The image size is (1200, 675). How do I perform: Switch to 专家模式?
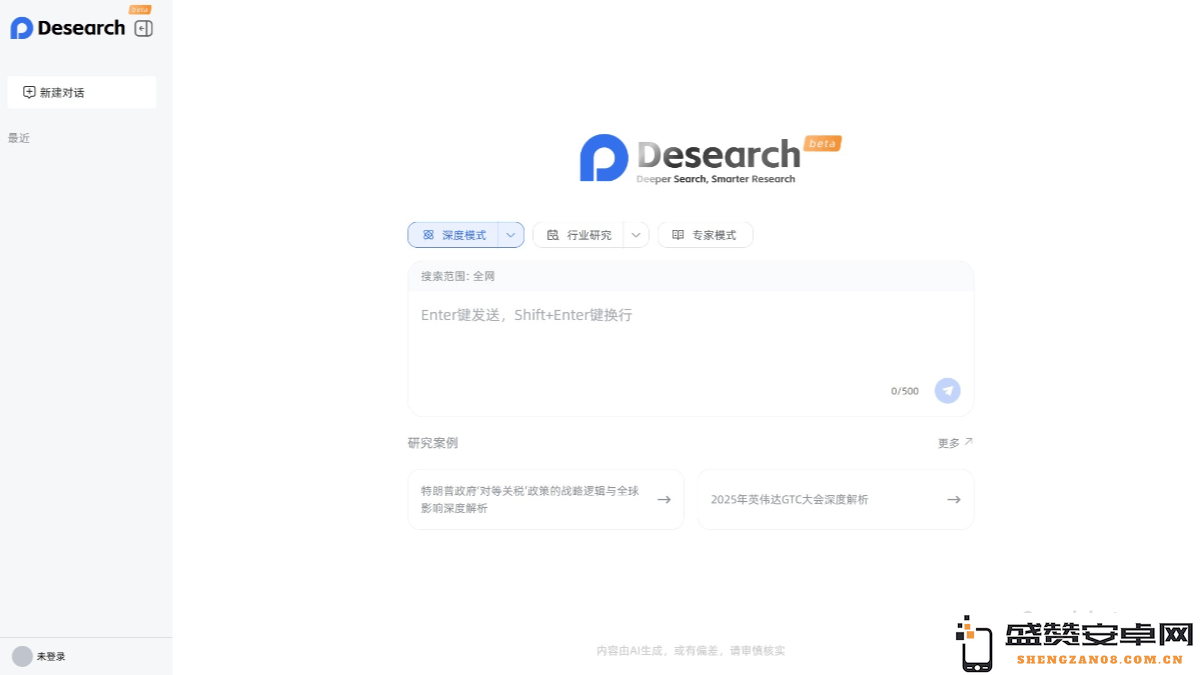(705, 235)
